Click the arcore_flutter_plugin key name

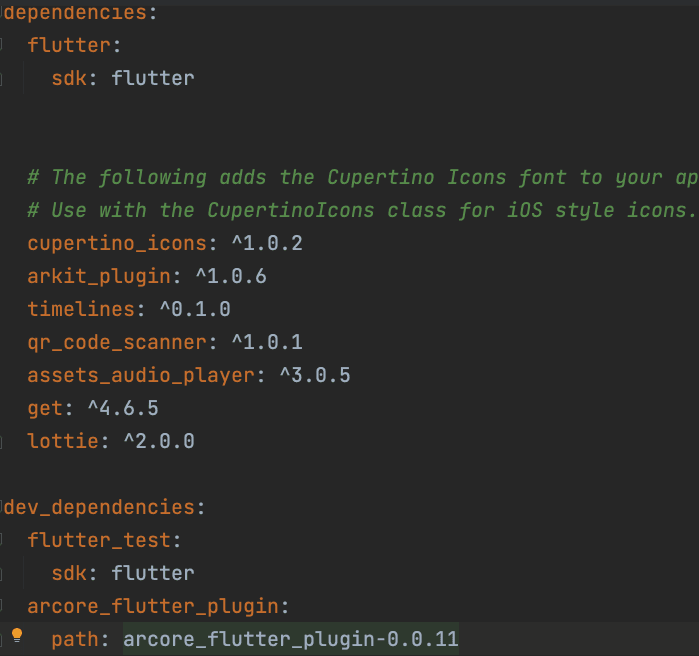pos(157,606)
